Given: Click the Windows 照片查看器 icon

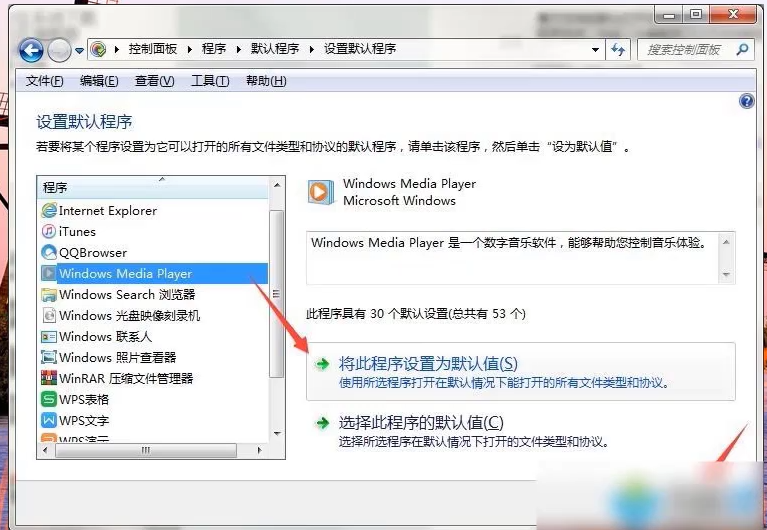Looking at the screenshot, I should tap(49, 357).
